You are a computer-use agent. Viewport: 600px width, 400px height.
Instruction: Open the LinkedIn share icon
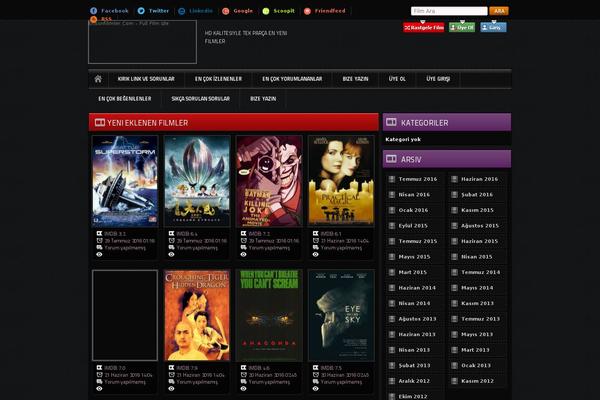[x=182, y=11]
